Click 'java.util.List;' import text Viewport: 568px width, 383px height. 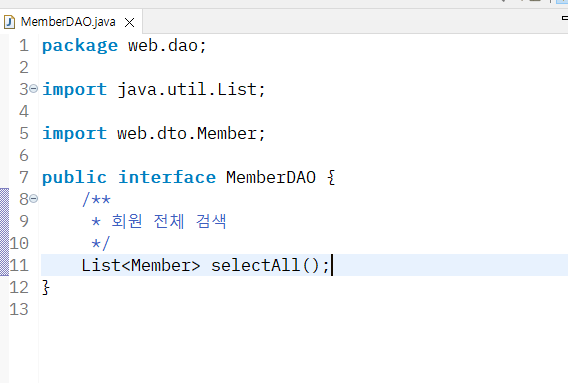tap(191, 89)
